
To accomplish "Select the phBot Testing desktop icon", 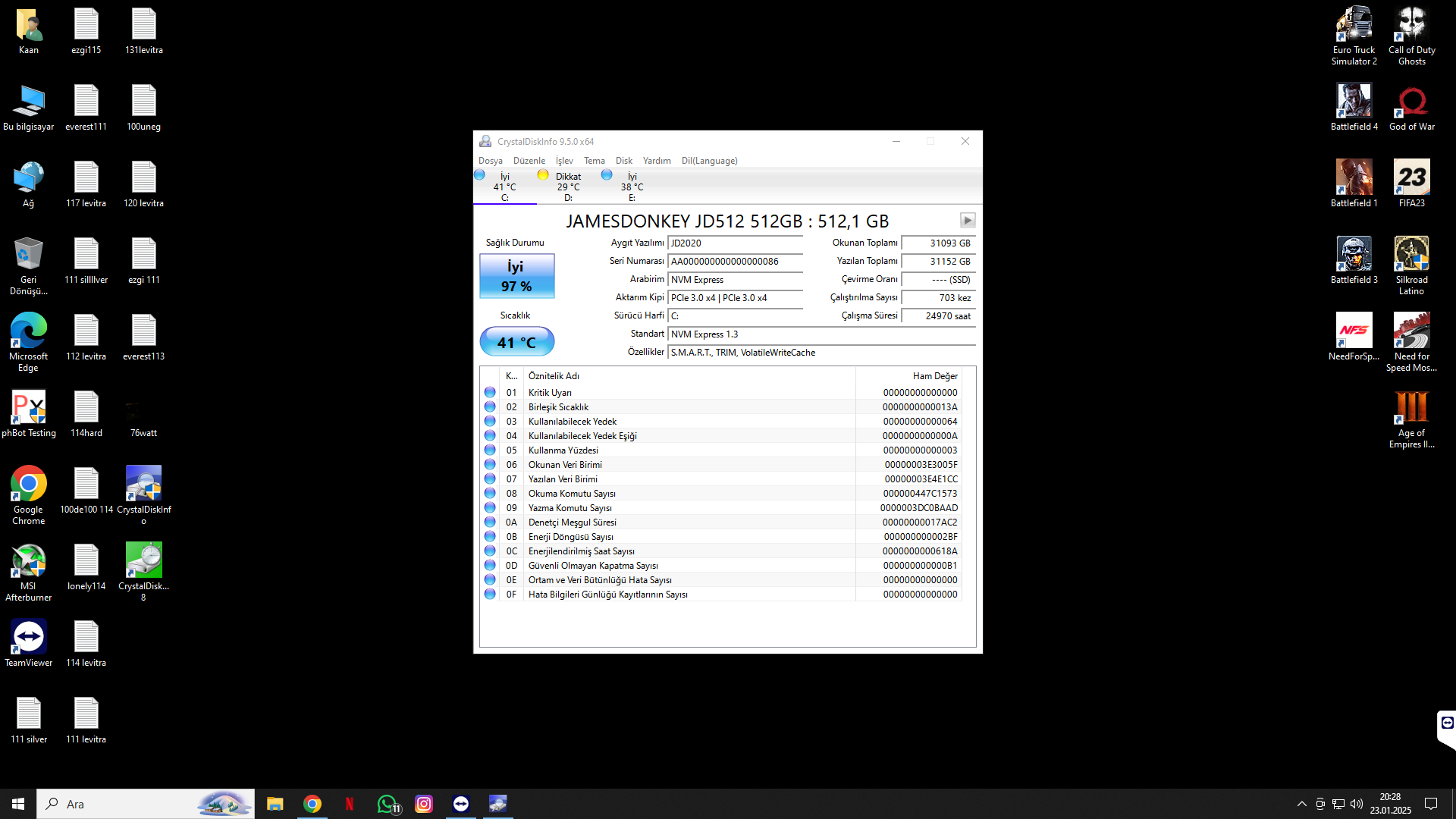I will tap(28, 415).
